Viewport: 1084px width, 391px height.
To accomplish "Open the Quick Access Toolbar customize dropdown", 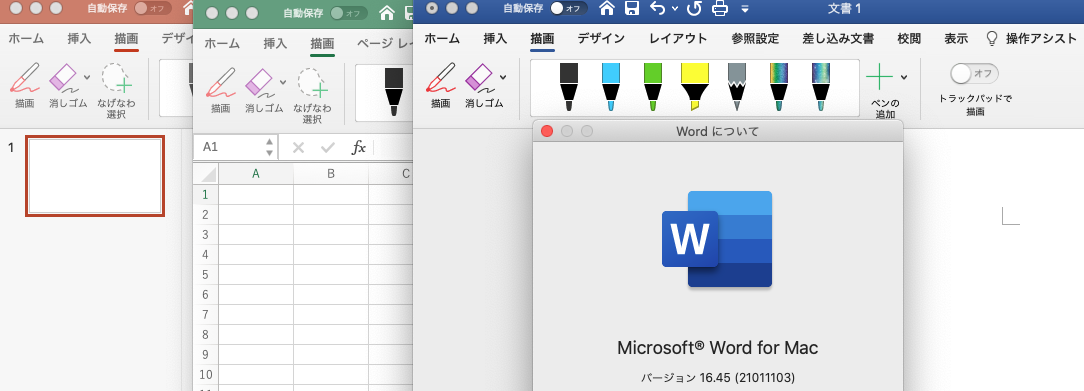I will coord(745,10).
